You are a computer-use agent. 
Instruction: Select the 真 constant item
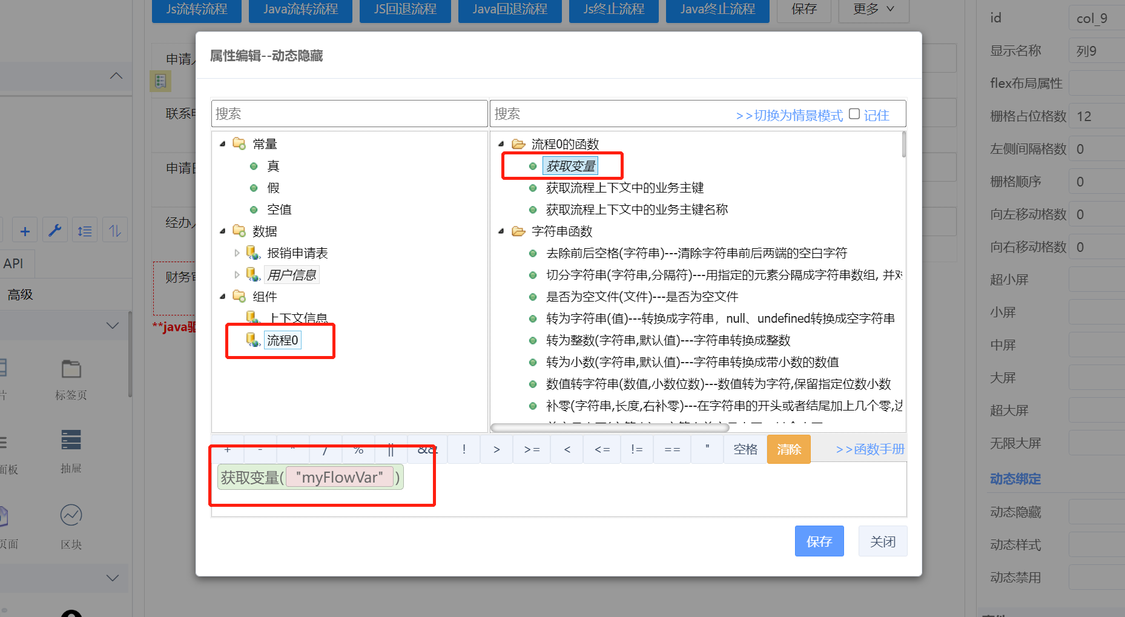(x=273, y=166)
